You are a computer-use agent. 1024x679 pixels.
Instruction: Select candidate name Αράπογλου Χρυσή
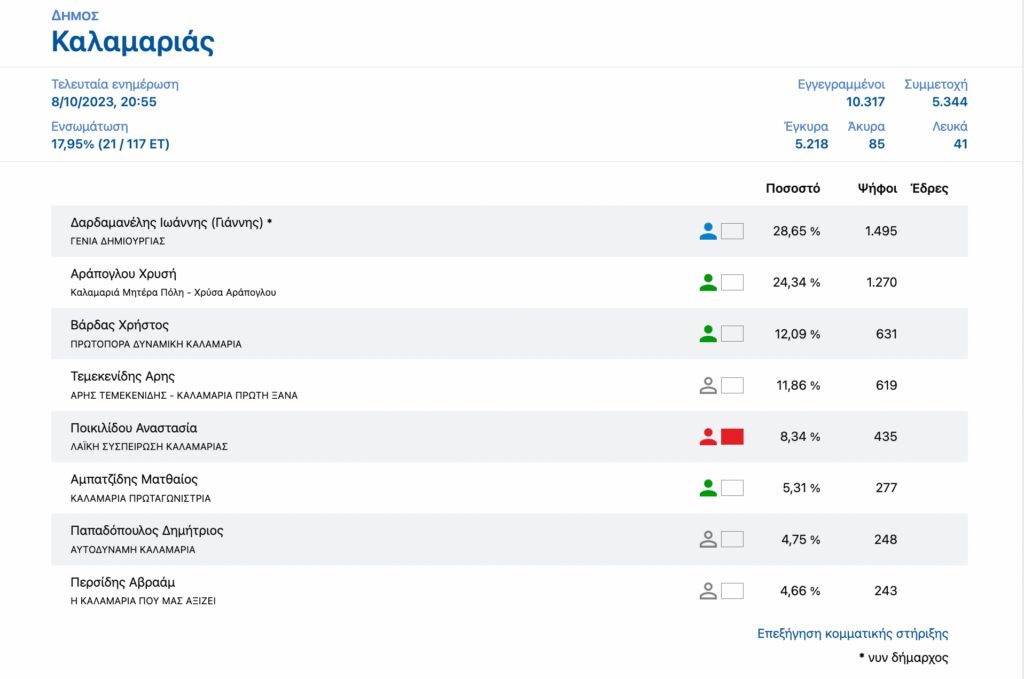[123, 274]
